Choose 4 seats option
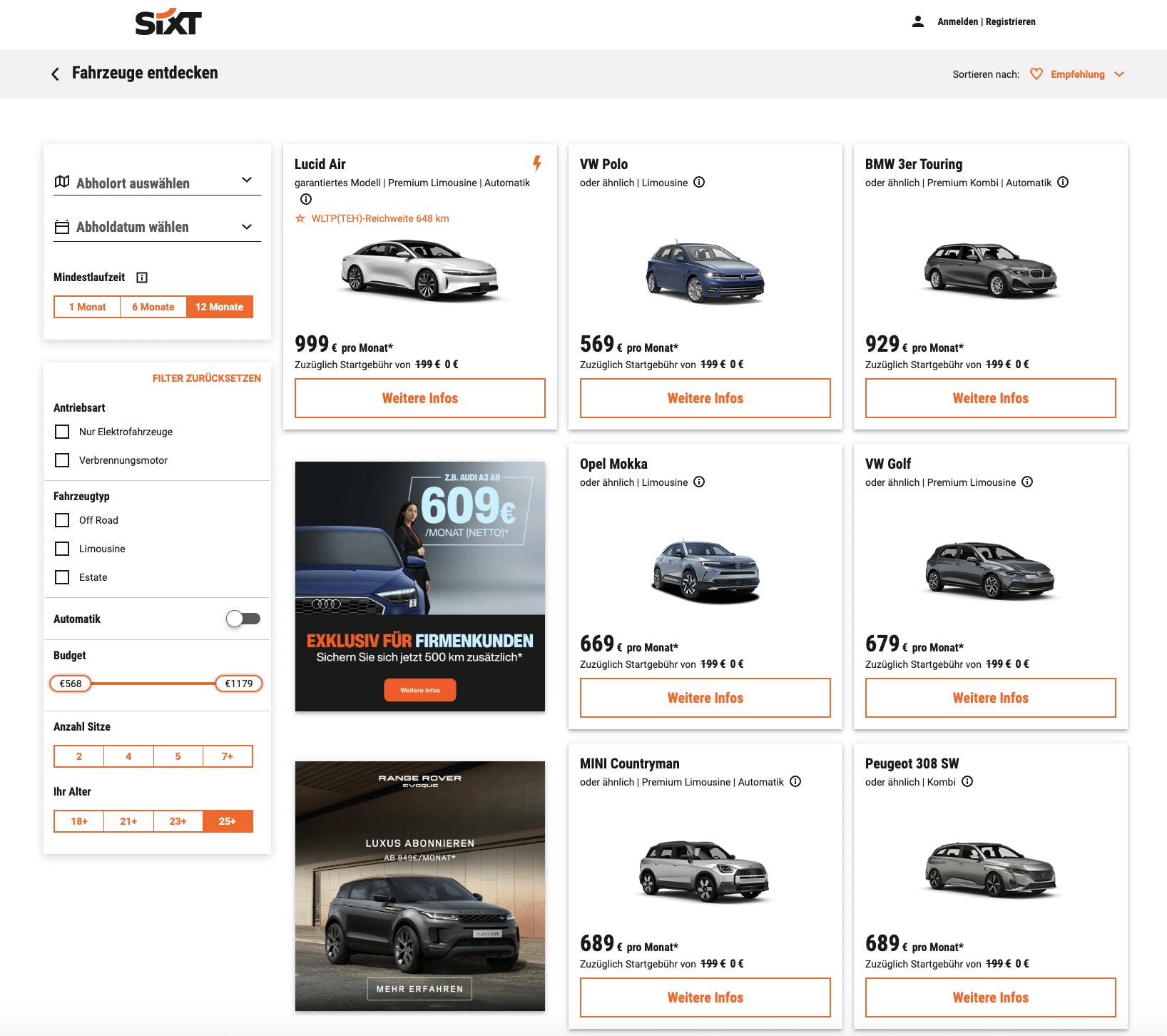Screen dimensions: 1167x1036 coord(128,756)
